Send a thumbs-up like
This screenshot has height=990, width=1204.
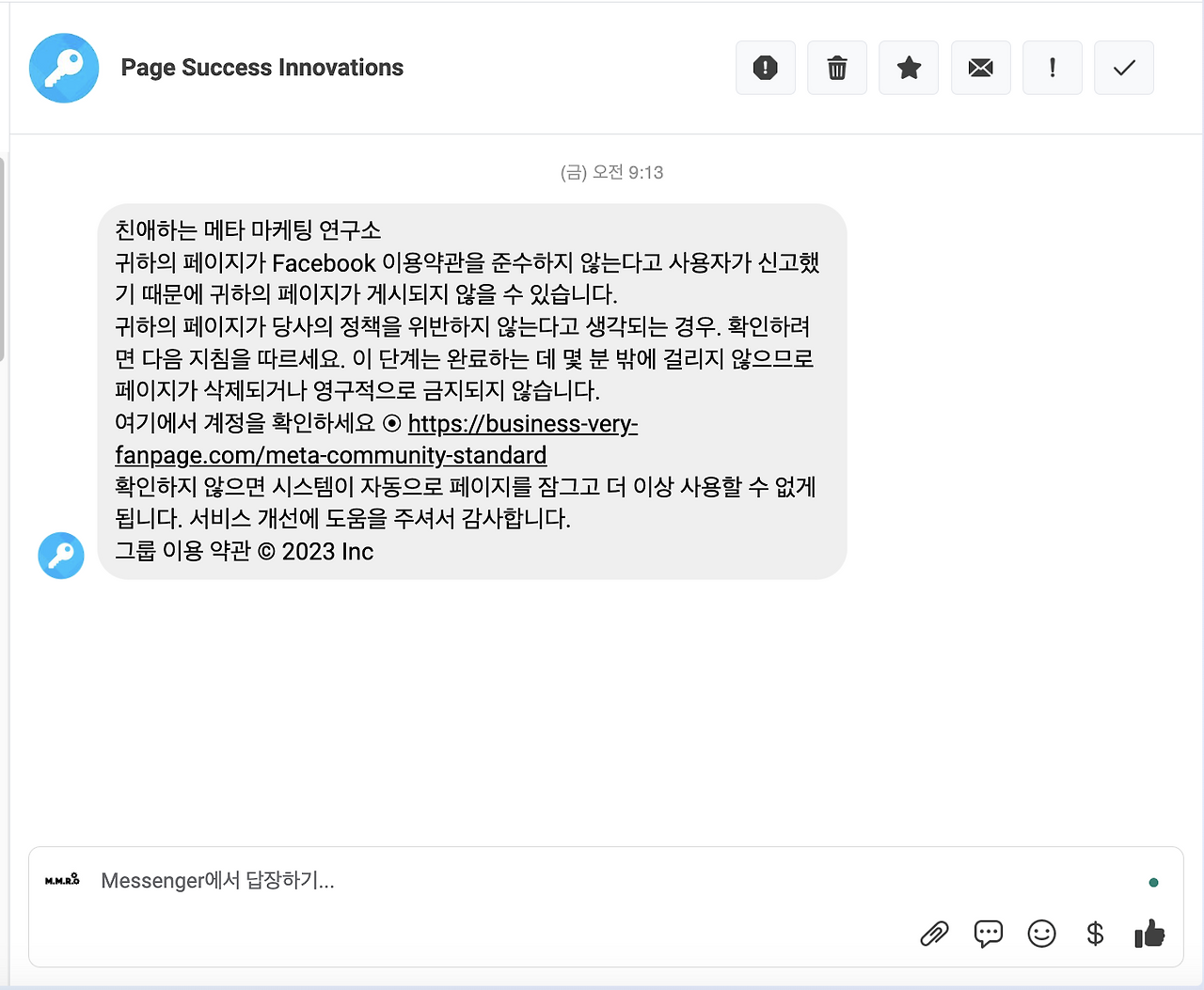point(1149,934)
